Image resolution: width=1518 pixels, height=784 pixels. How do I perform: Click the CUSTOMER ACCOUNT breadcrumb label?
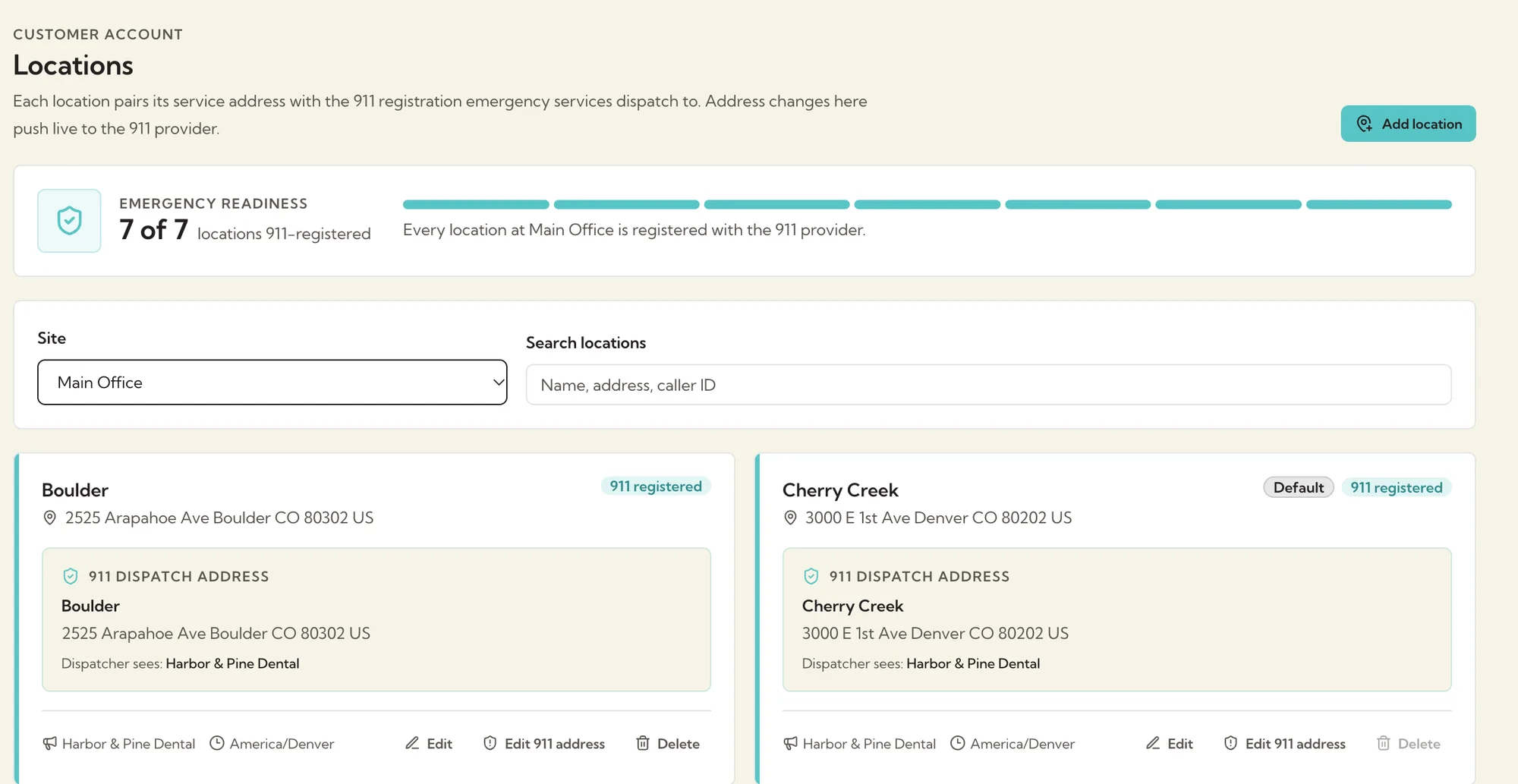point(98,34)
